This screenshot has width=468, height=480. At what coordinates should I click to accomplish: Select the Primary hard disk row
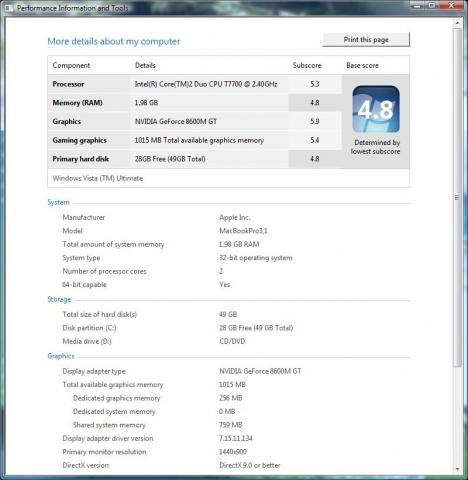(x=195, y=159)
